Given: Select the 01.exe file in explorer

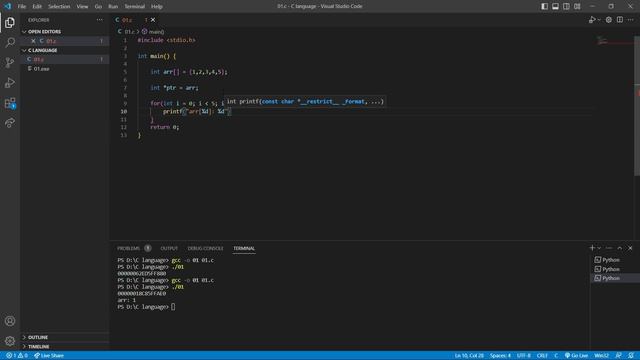Looking at the screenshot, I should pos(65,69).
